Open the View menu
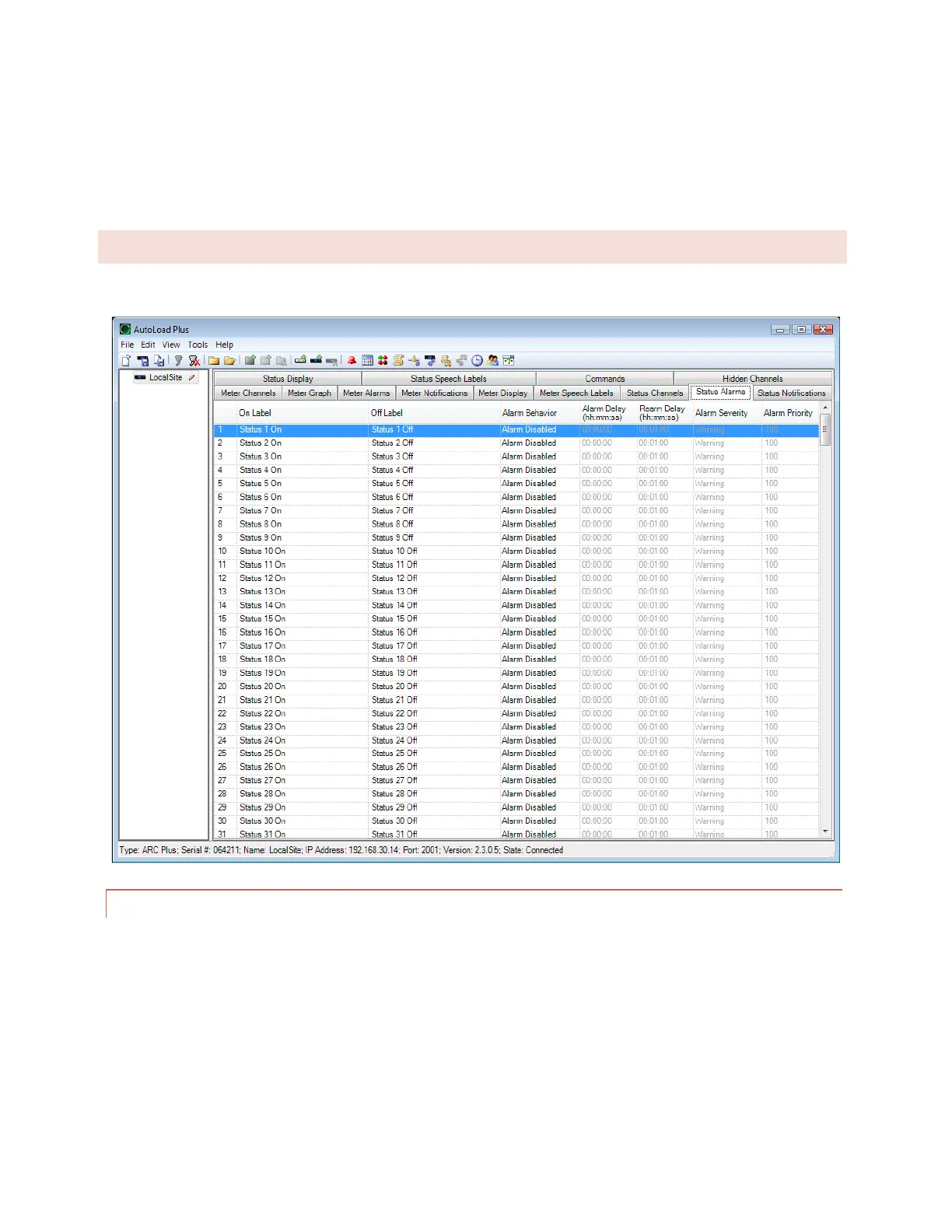The height and width of the screenshot is (1232, 952). point(171,345)
